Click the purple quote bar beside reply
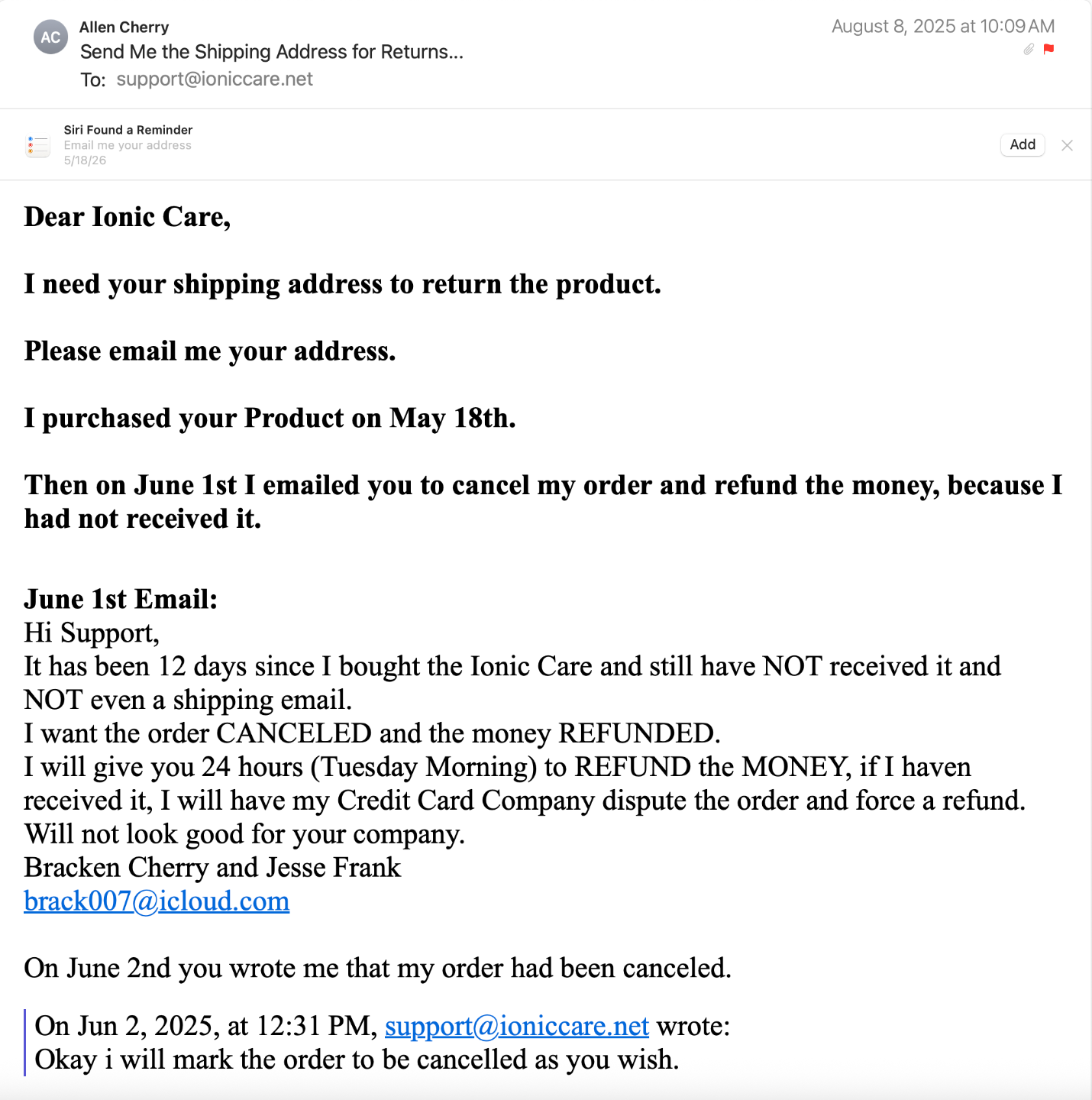The image size is (1092, 1100). click(x=25, y=1043)
